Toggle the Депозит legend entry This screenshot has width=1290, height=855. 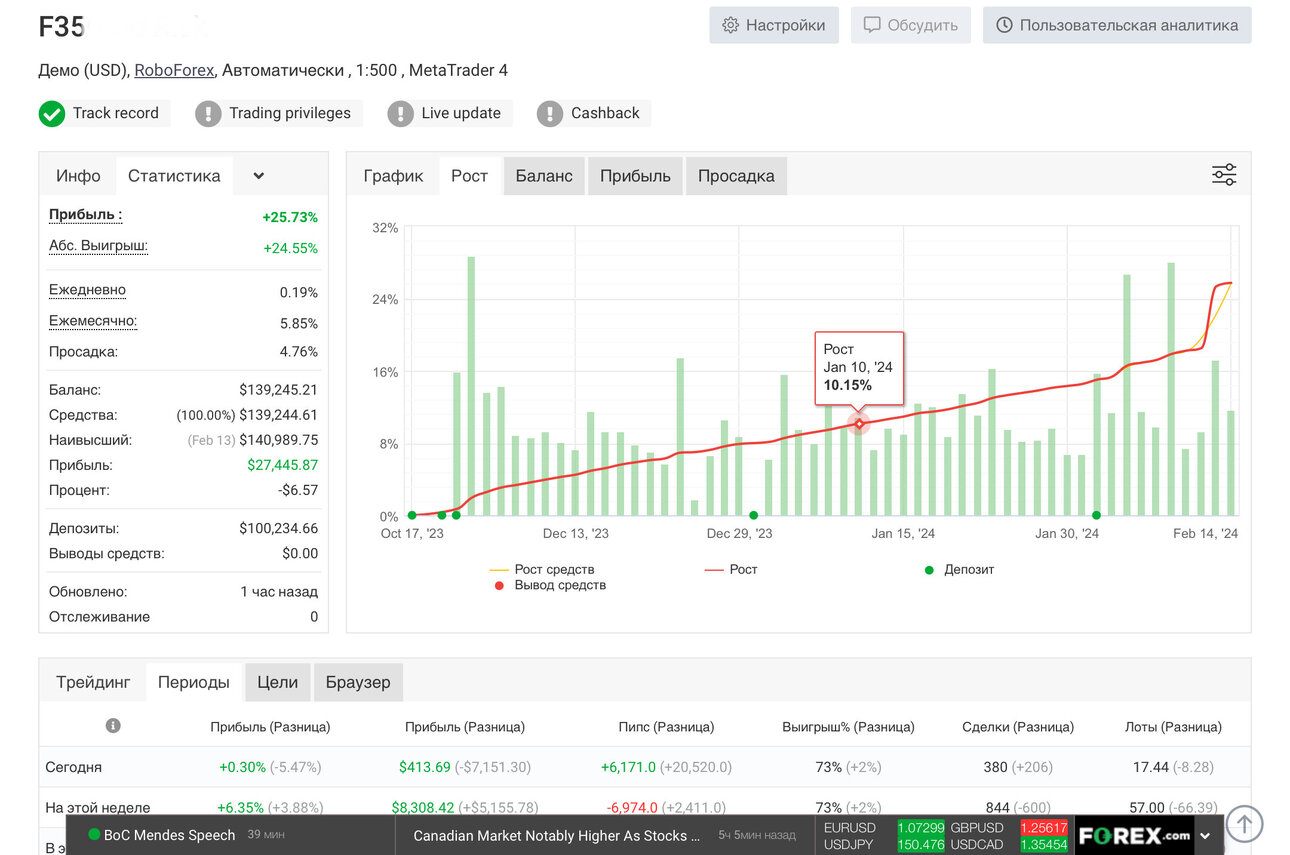click(959, 569)
